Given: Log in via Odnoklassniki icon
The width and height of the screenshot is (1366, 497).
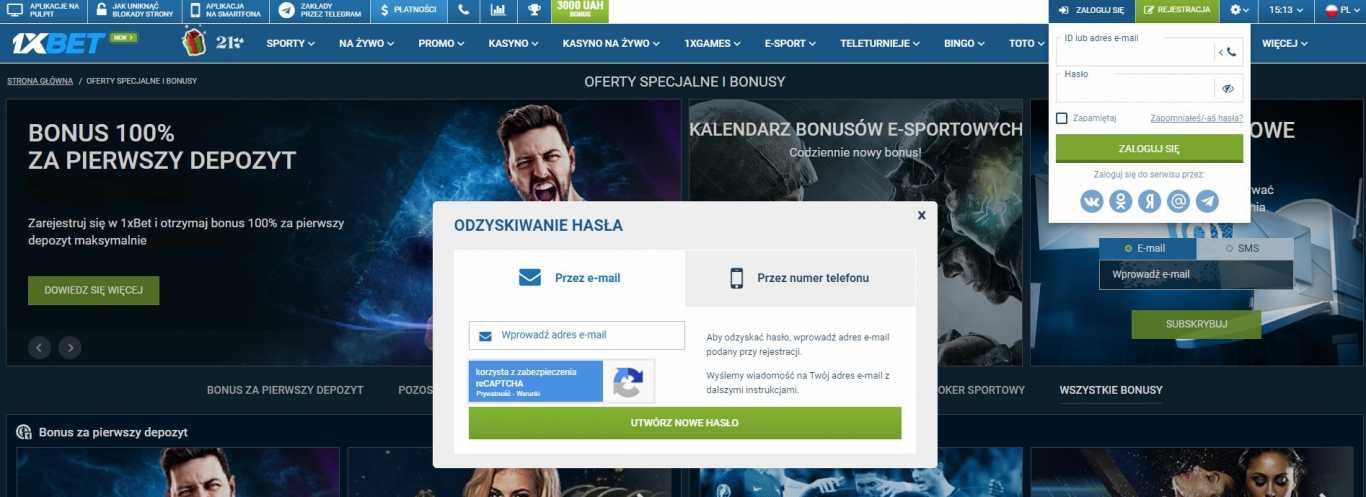Looking at the screenshot, I should point(1121,201).
